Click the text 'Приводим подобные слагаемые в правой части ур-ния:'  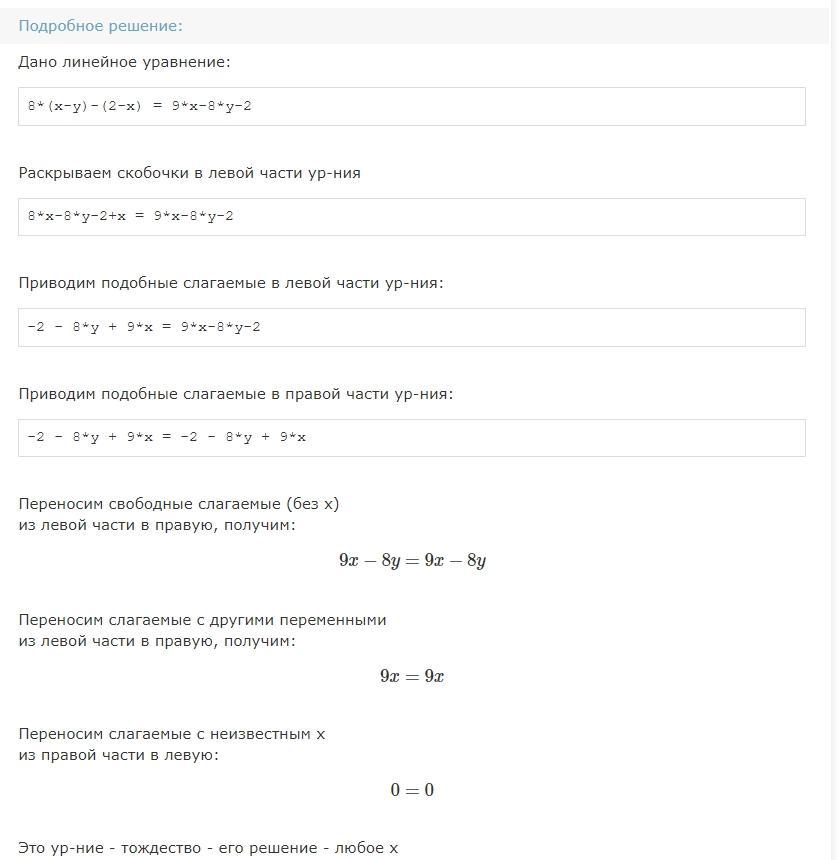point(236,394)
